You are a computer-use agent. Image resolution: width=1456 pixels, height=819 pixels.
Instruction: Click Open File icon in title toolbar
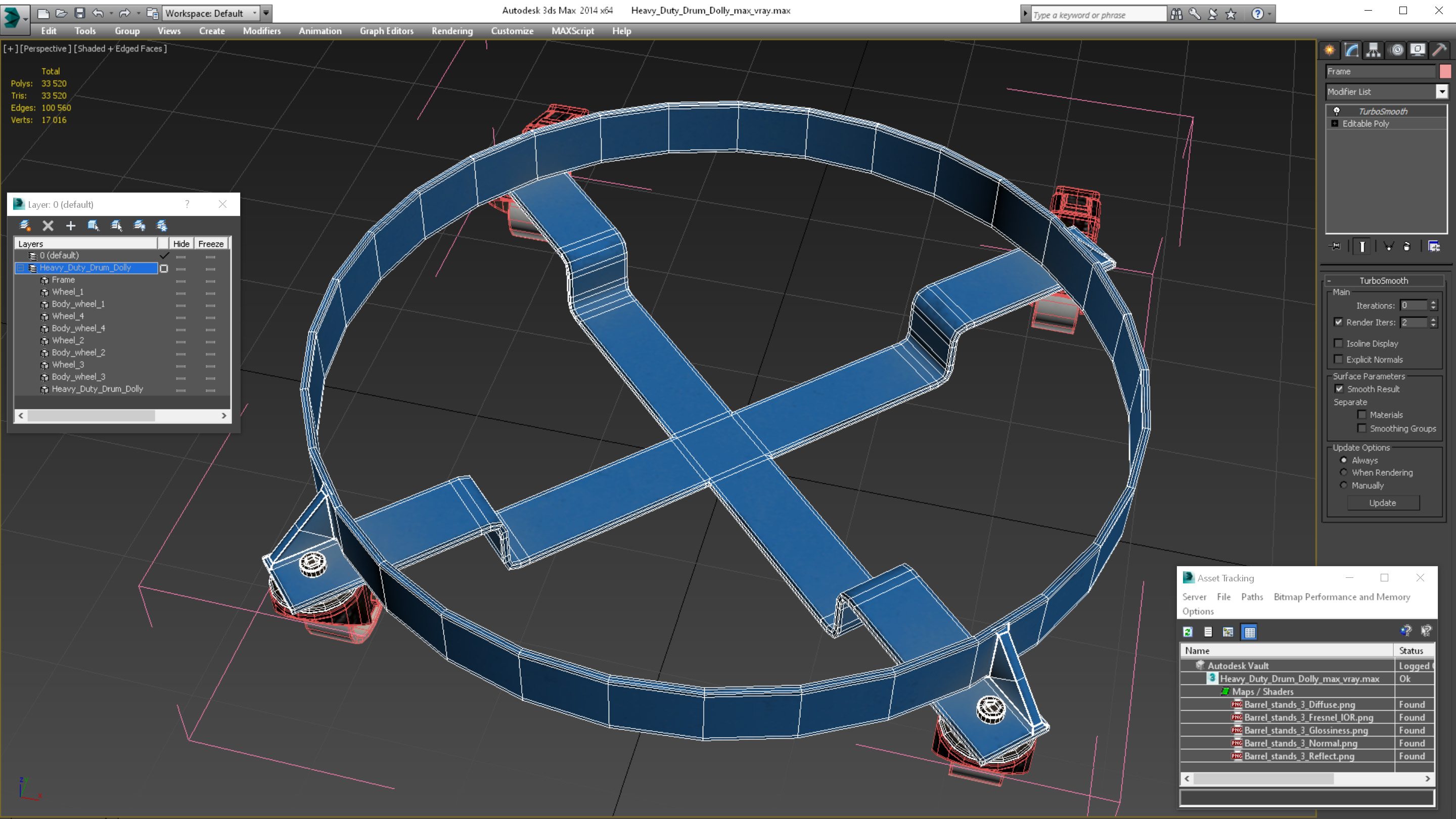(61, 13)
